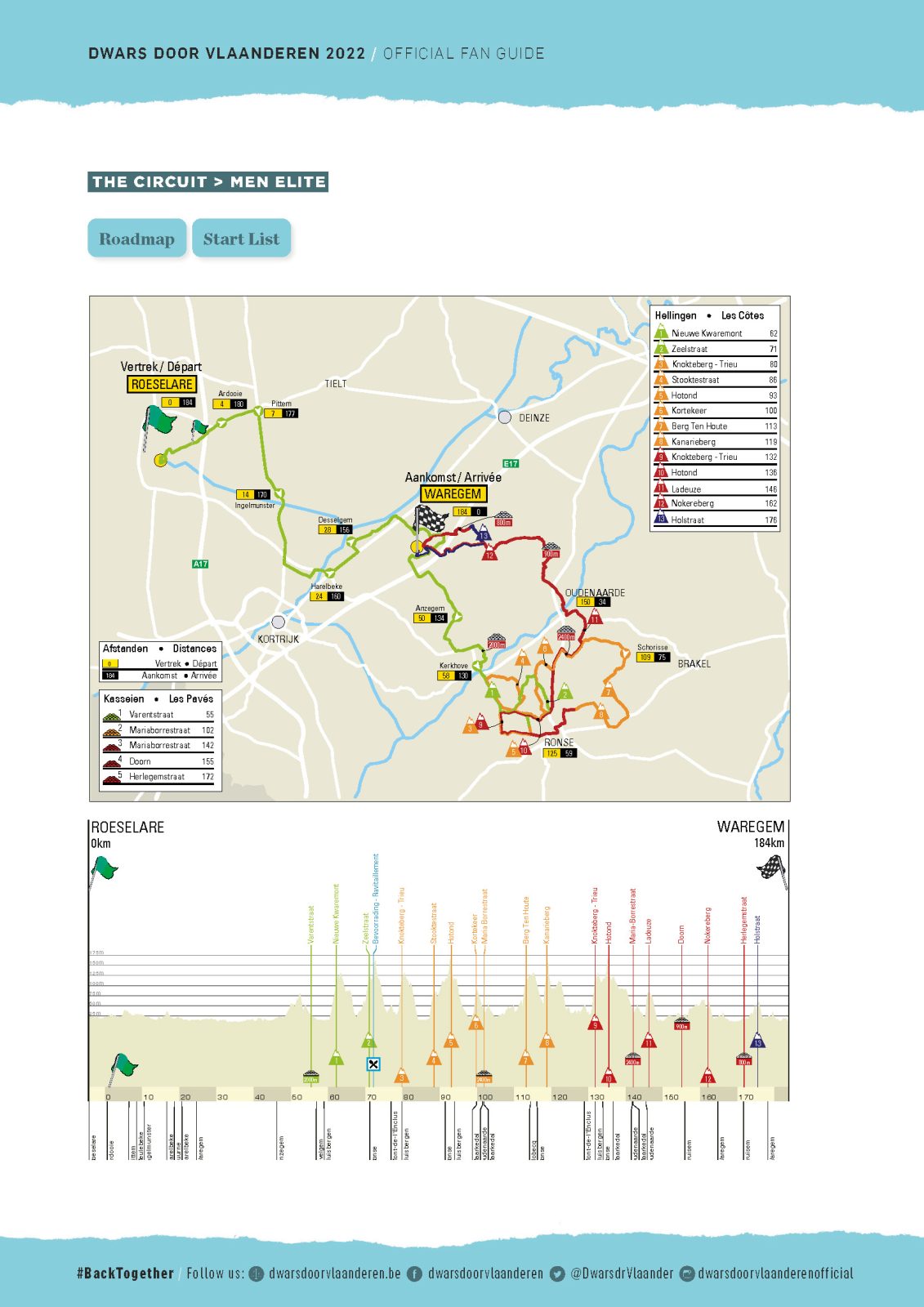The image size is (924, 1307).
Task: Click the blue feed zone icon on profile
Action: [x=373, y=1064]
